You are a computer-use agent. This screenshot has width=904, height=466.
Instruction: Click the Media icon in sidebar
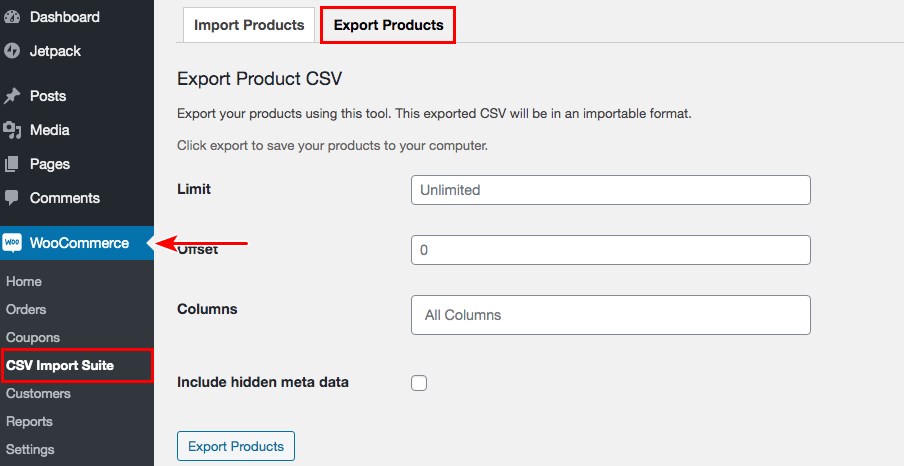pyautogui.click(x=12, y=130)
